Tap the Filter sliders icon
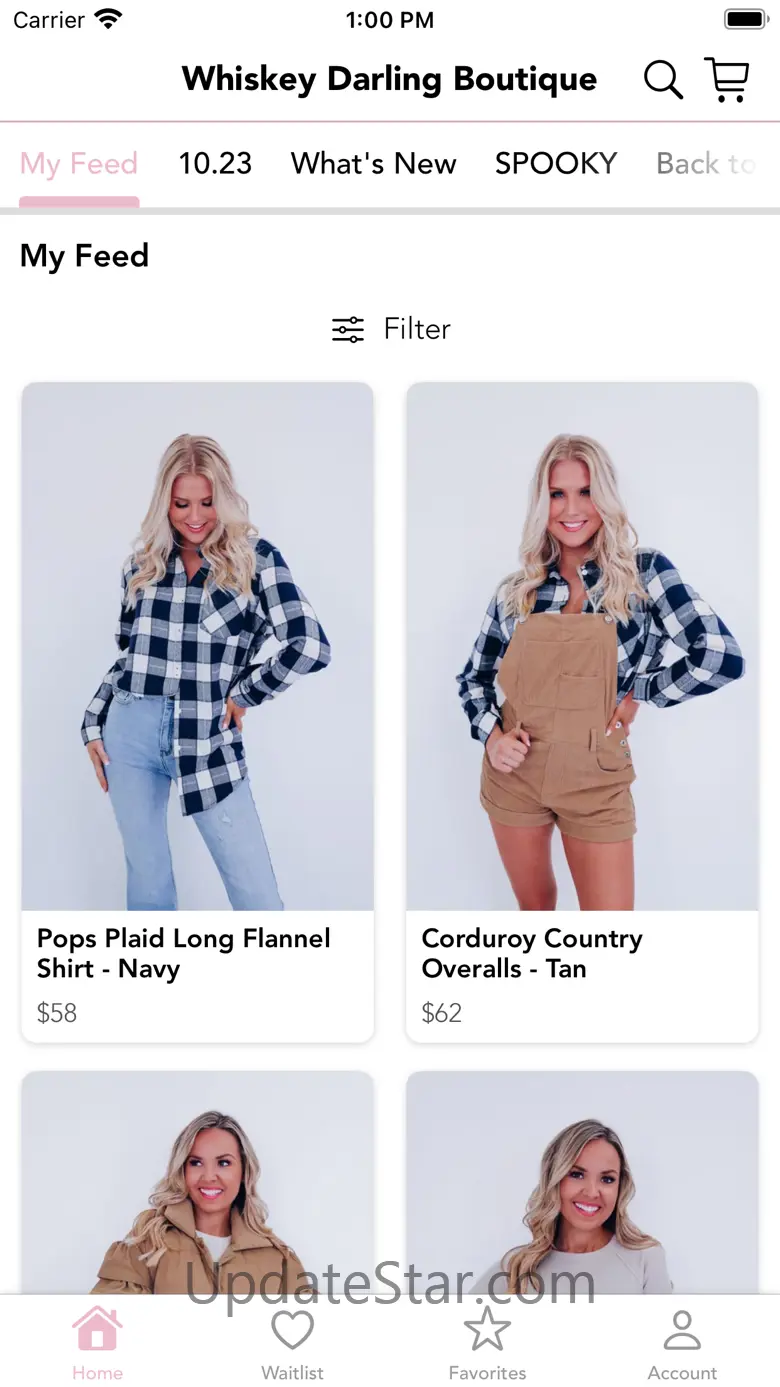Image resolution: width=780 pixels, height=1387 pixels. tap(348, 329)
